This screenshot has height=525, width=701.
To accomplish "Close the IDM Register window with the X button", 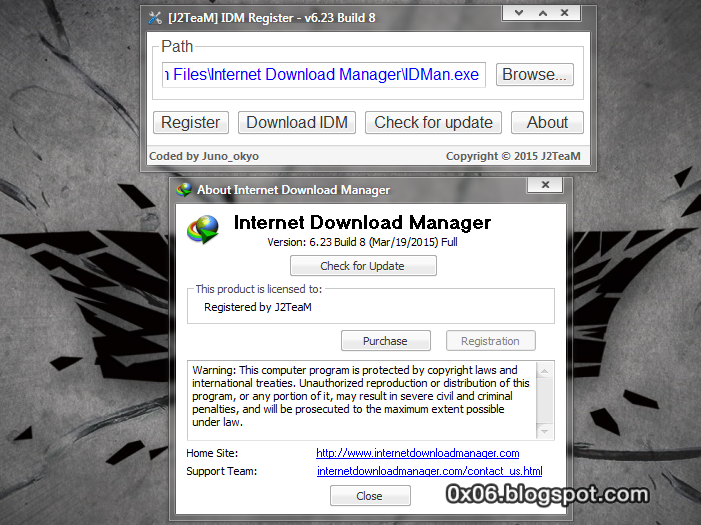I will point(565,13).
